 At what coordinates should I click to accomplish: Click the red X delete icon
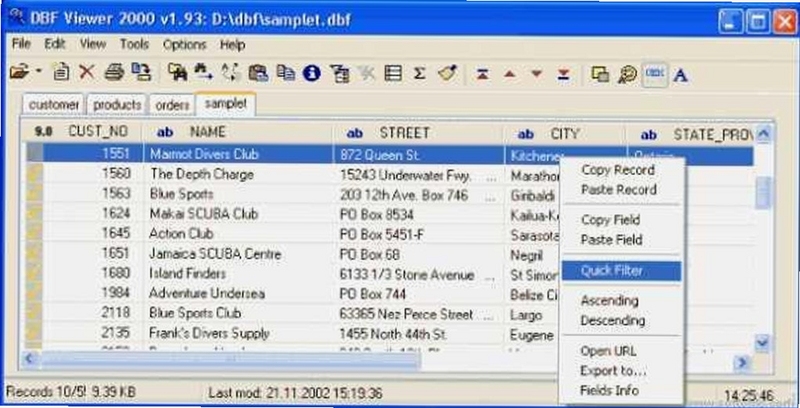click(x=87, y=72)
